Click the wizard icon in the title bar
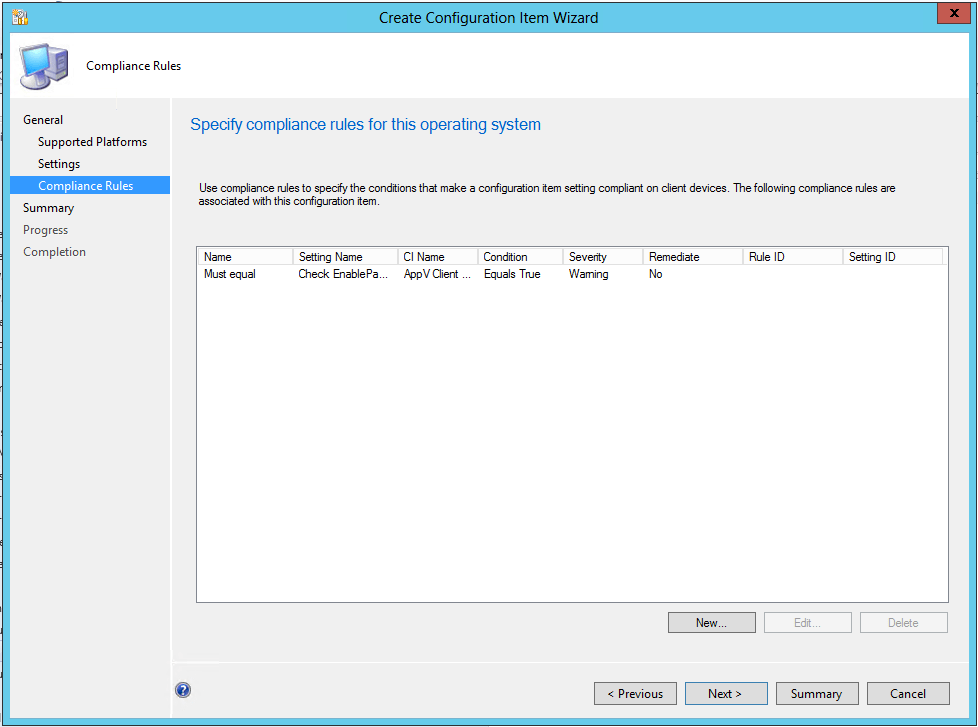Viewport: 978px width, 727px height. [x=18, y=16]
